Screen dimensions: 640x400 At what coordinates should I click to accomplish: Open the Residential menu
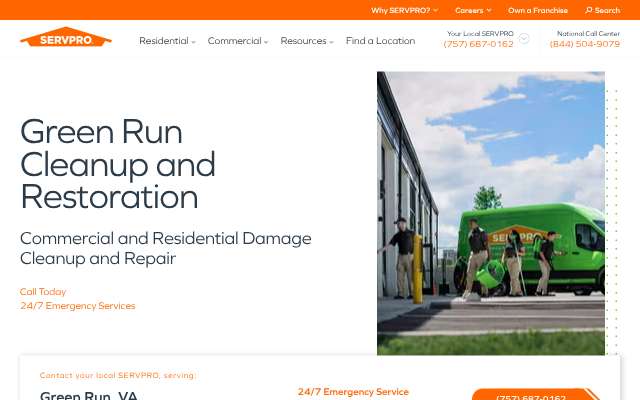point(167,41)
